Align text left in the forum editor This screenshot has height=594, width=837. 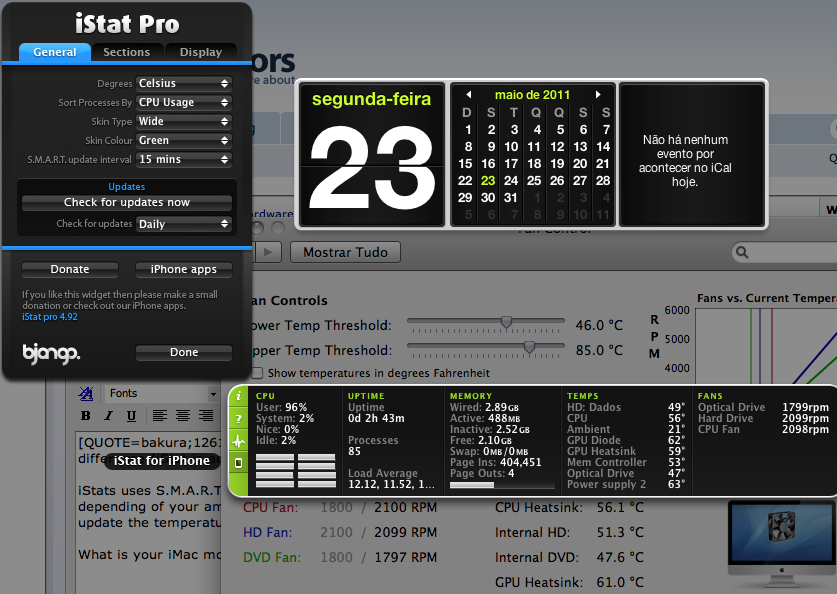(160, 416)
